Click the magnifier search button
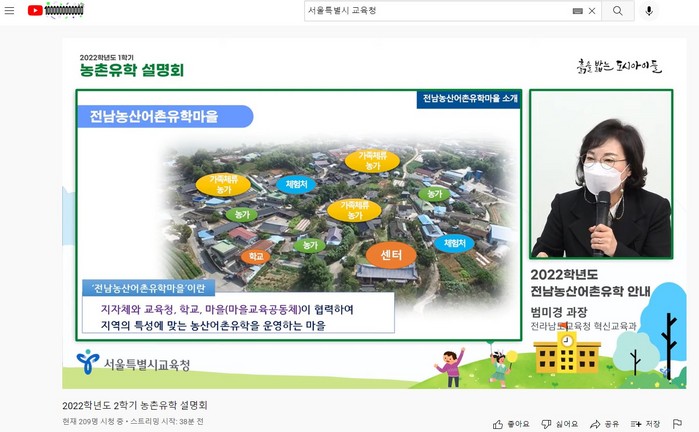This screenshot has height=432, width=699. coord(617,11)
